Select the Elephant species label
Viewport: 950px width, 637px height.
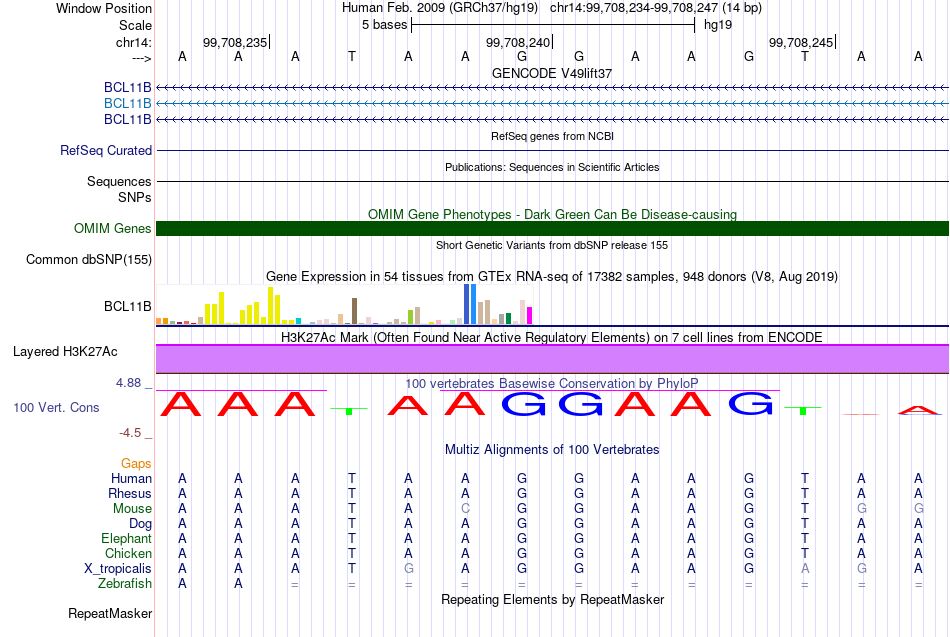(126, 539)
